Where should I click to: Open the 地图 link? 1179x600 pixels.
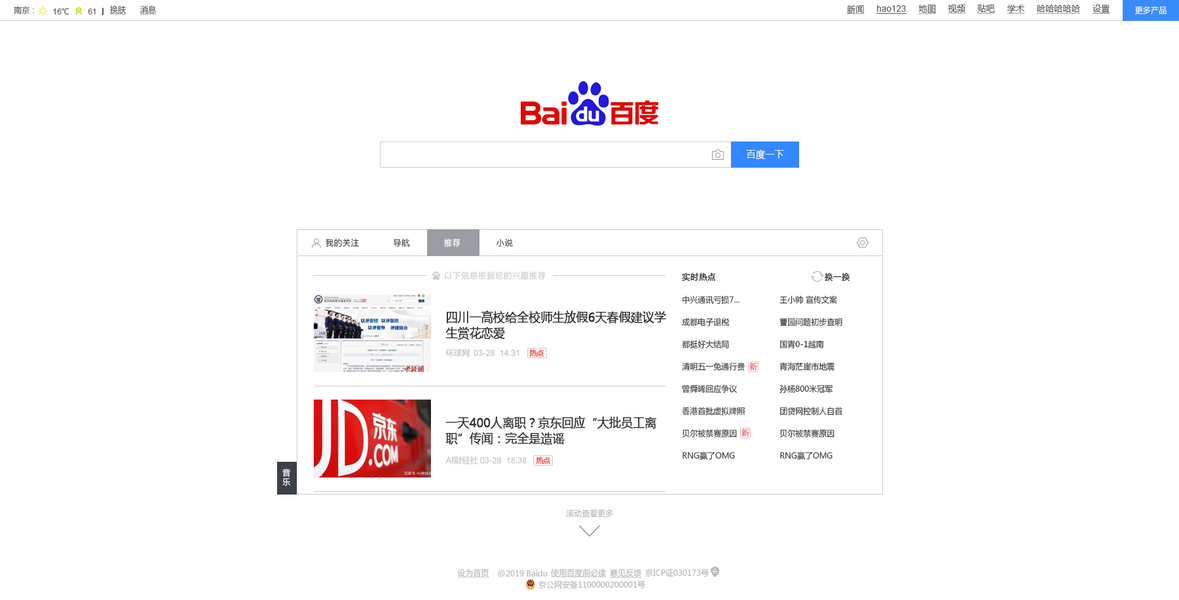(x=927, y=9)
